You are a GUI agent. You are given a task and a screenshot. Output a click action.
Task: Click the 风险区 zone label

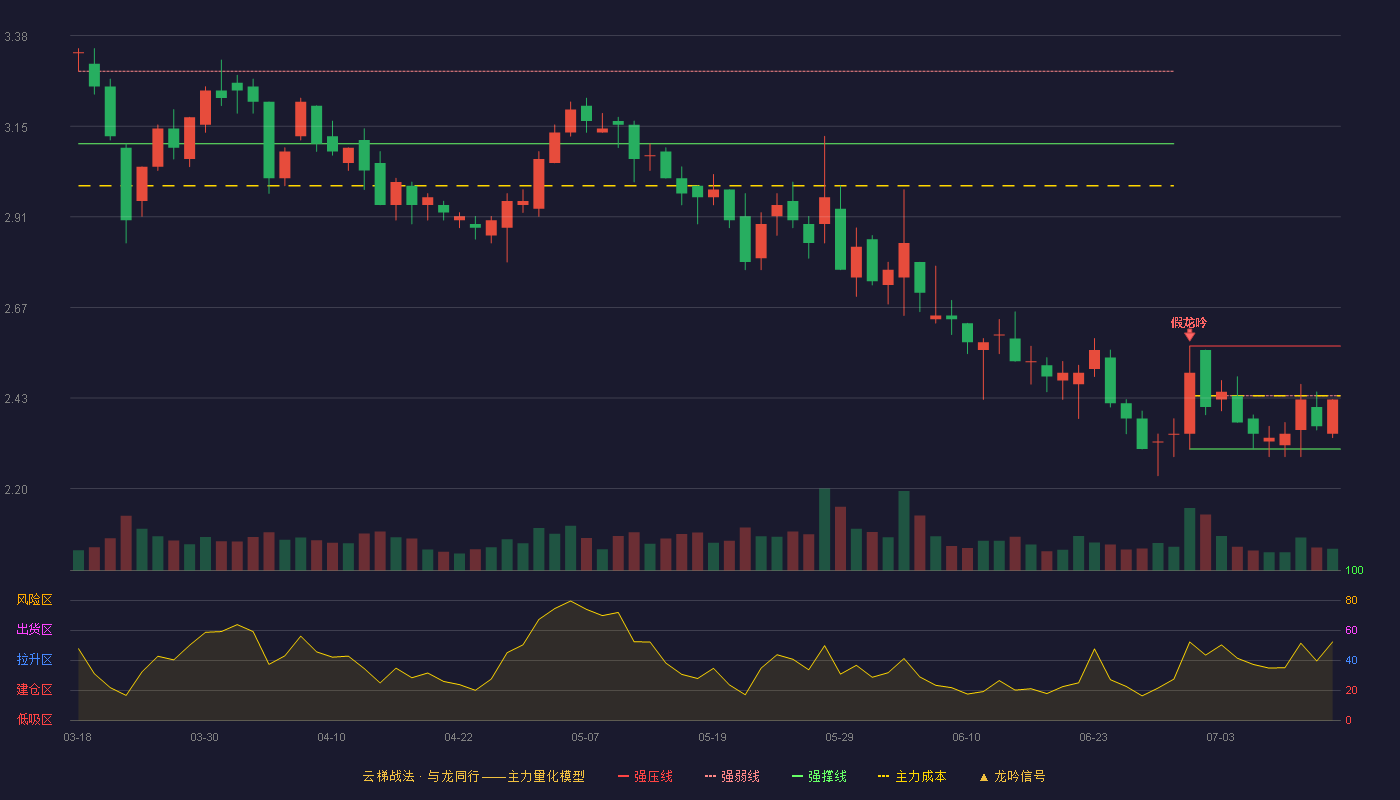coord(34,600)
